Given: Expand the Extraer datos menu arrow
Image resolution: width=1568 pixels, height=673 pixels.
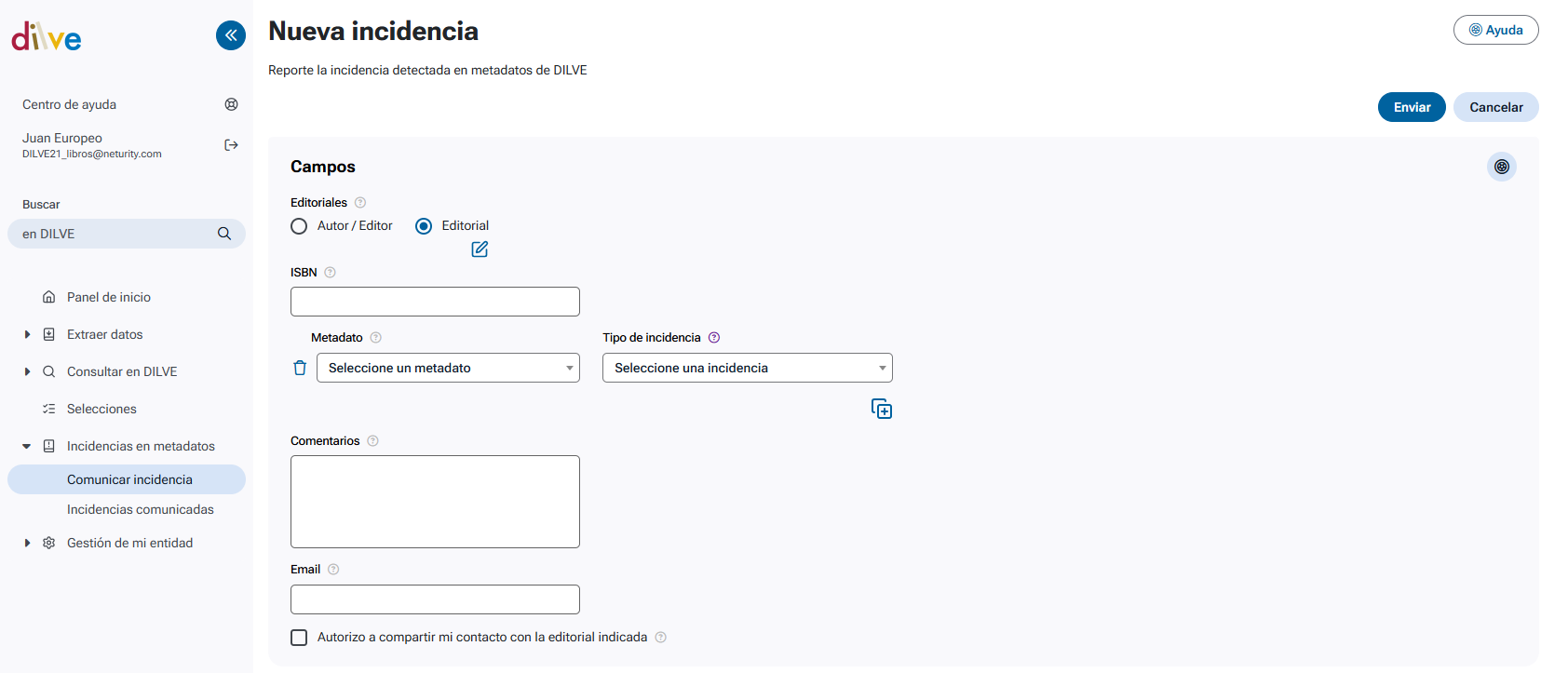Looking at the screenshot, I should point(27,334).
